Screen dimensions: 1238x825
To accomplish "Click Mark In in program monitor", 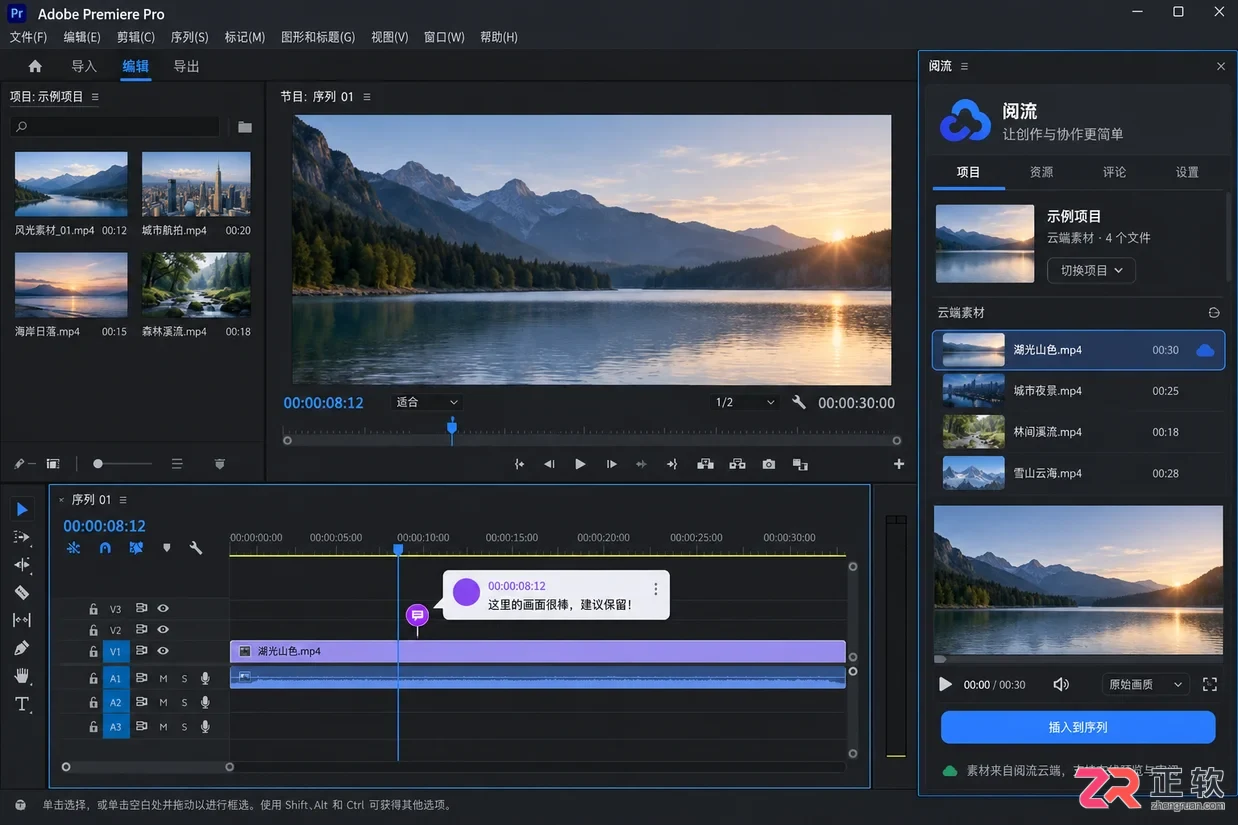I will (519, 464).
